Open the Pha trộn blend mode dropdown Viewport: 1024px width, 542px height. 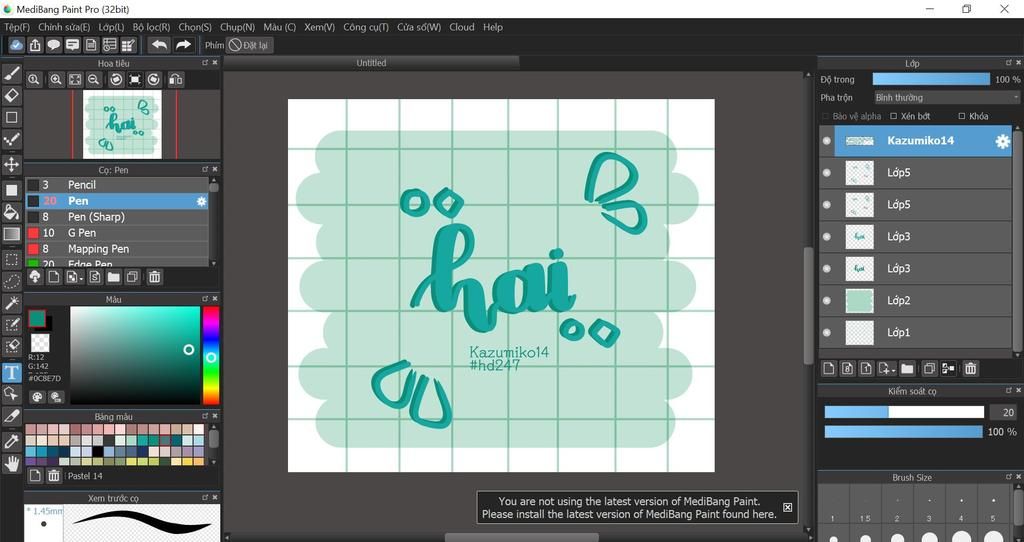946,97
